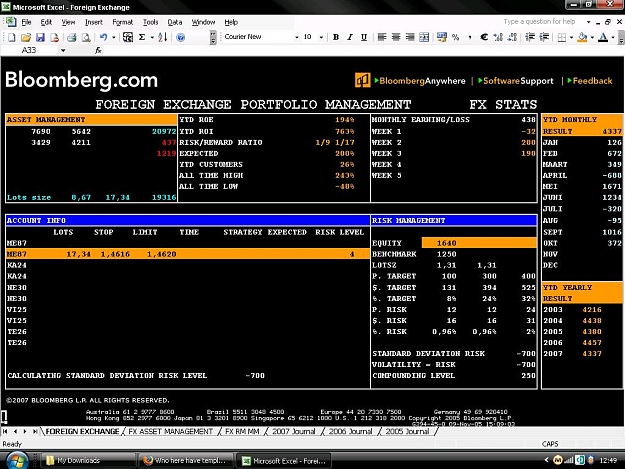This screenshot has width=625, height=469.
Task: Open the File menu
Action: pyautogui.click(x=26, y=22)
